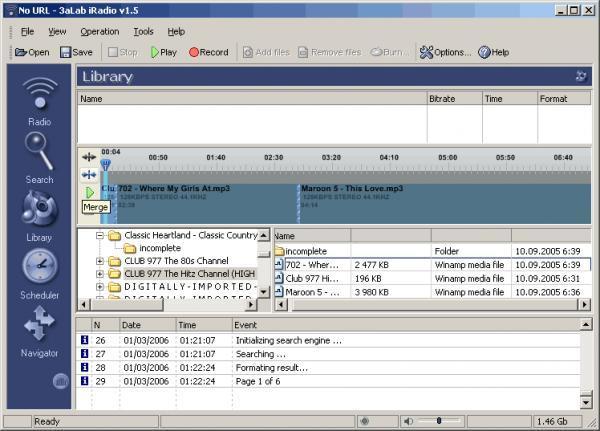Click the event log's scroll down arrow

coord(585,402)
